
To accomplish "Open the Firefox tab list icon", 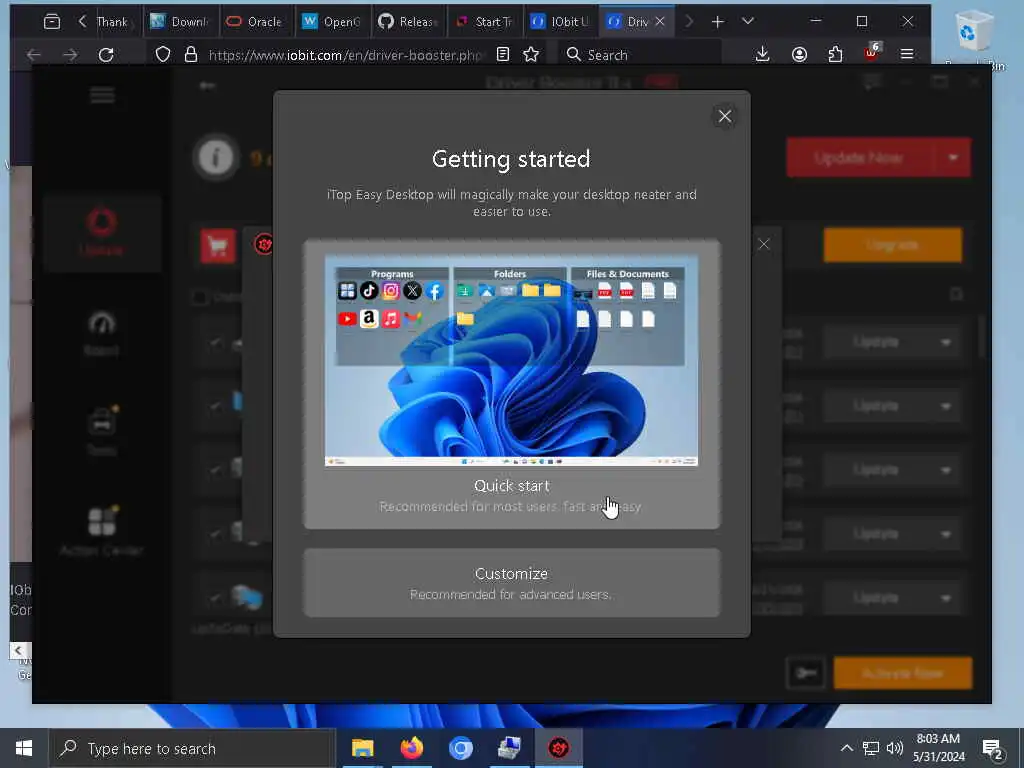I will pos(52,22).
